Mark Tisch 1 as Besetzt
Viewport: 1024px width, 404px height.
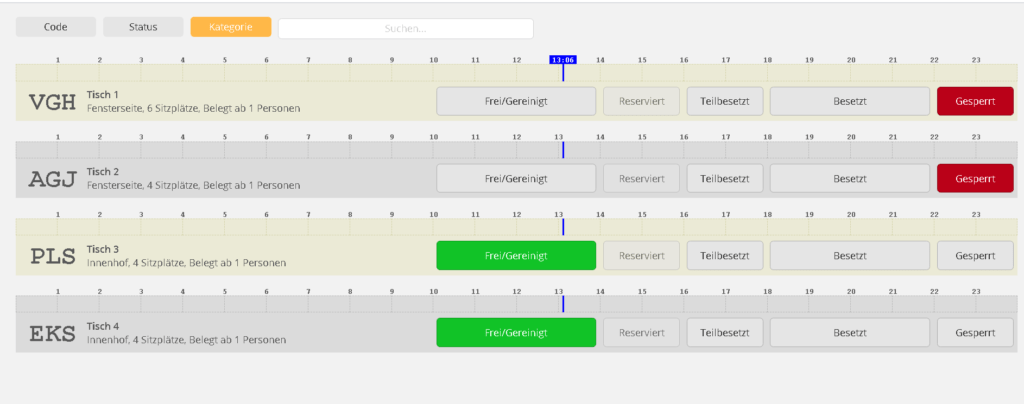point(850,101)
